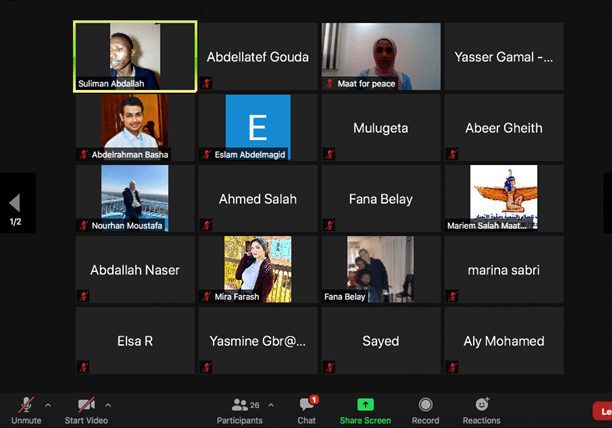The image size is (612, 428).
Task: Select Fana Belay's family photo tile
Action: pos(381,269)
